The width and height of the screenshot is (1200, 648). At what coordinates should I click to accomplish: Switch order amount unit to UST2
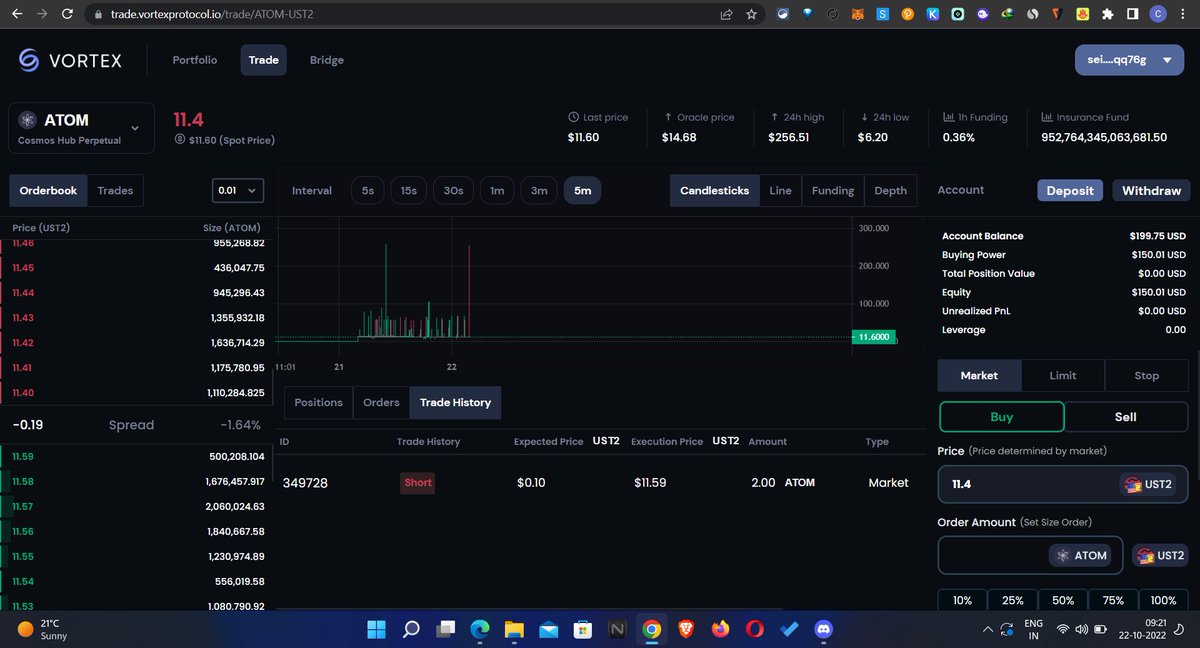coord(1160,555)
